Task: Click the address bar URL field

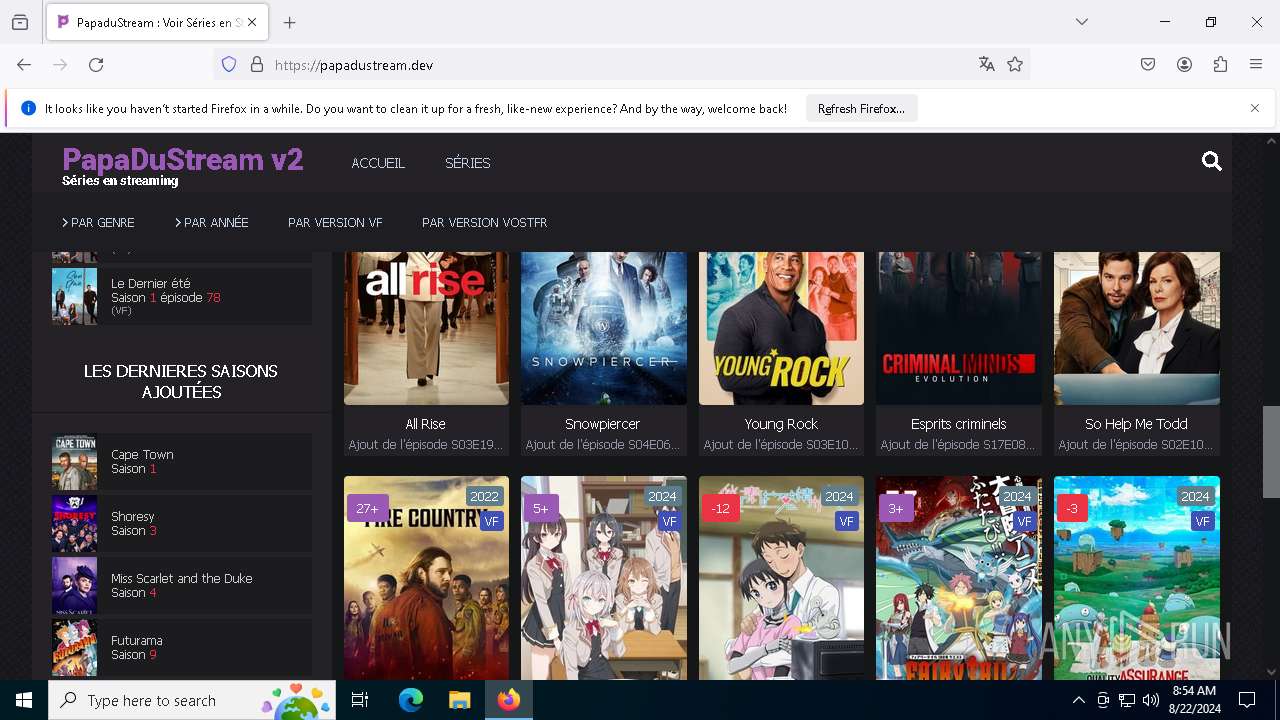Action: click(x=620, y=65)
